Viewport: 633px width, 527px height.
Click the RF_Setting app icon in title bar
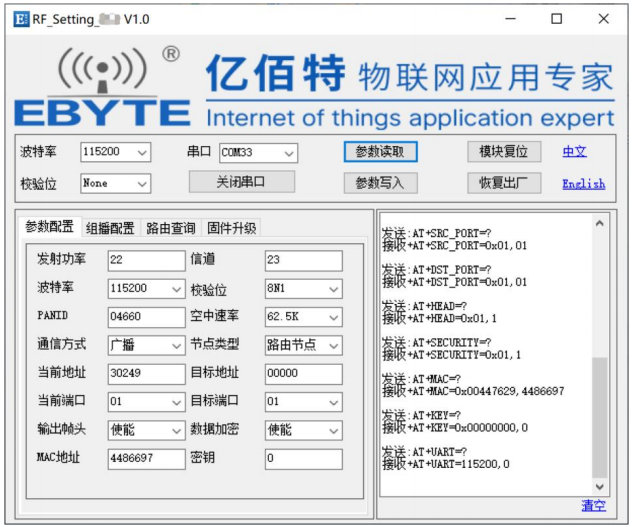point(20,19)
